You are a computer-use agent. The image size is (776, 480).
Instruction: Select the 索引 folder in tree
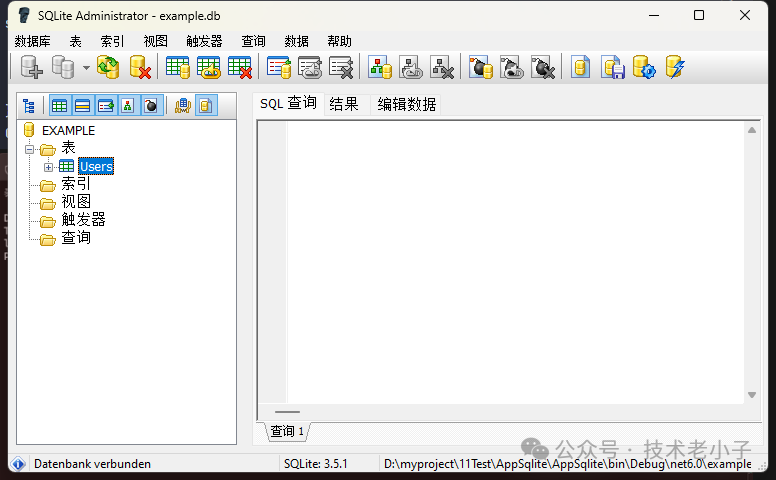(x=76, y=184)
